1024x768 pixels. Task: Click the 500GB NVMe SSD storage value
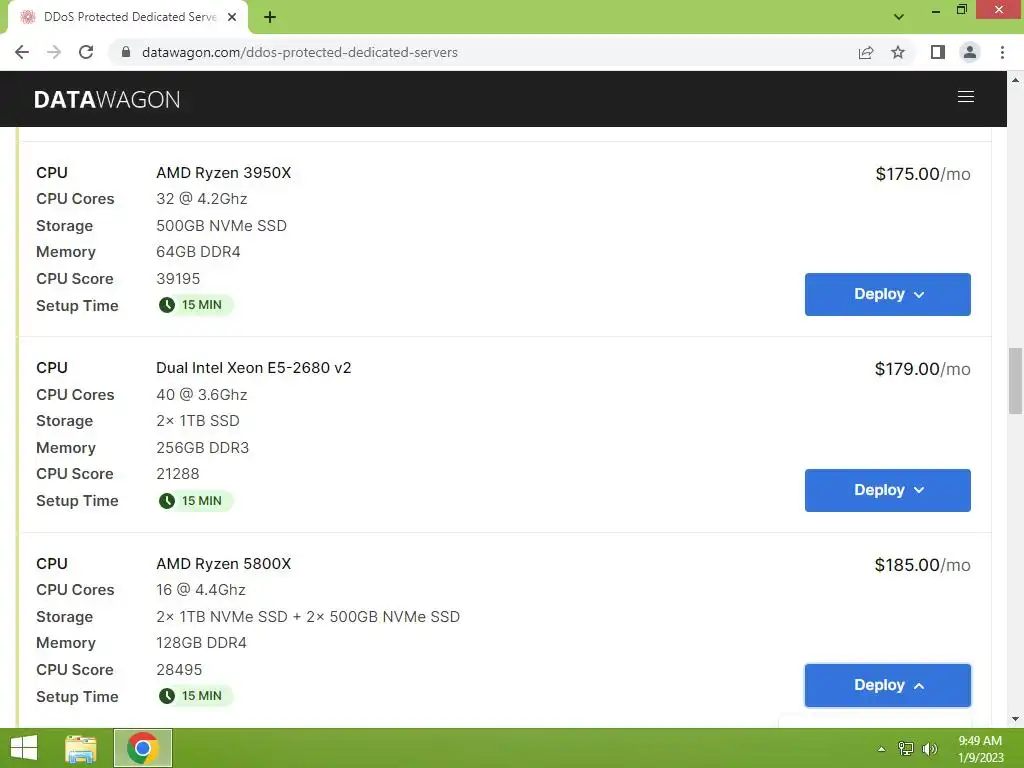(x=221, y=225)
